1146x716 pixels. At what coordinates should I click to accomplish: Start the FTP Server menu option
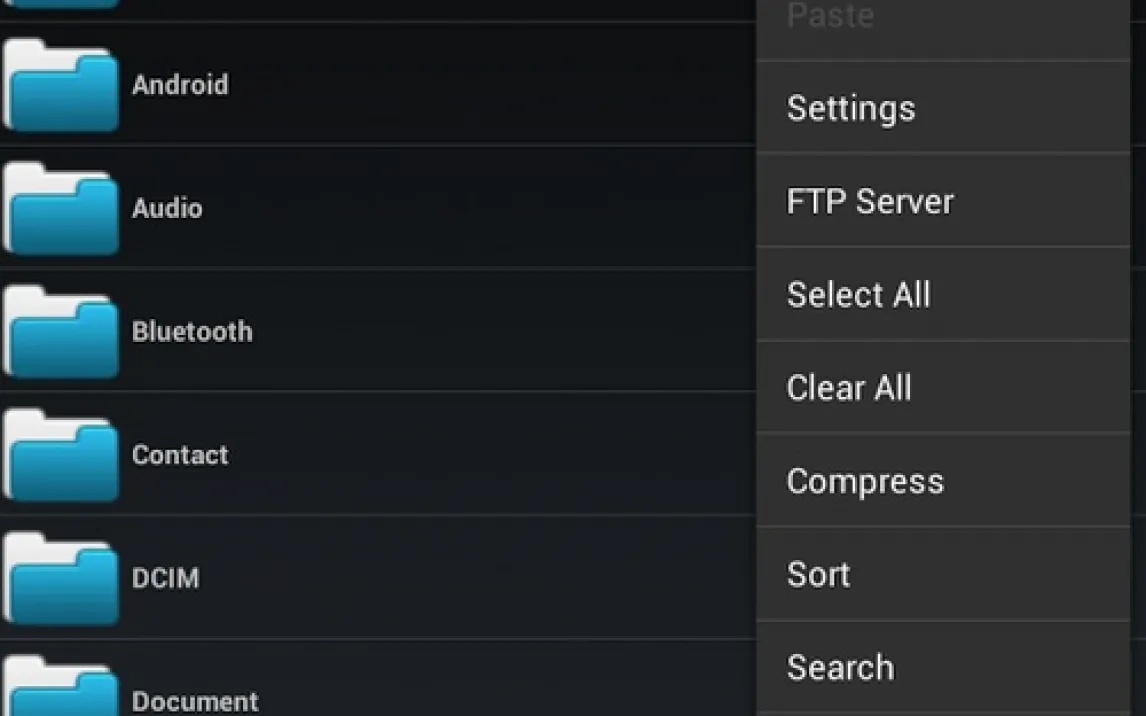coord(870,201)
